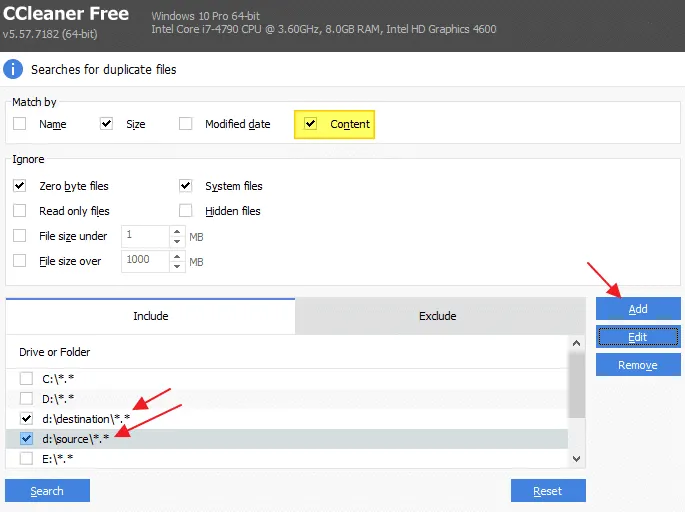Uncheck the Size match checkbox

pyautogui.click(x=106, y=124)
